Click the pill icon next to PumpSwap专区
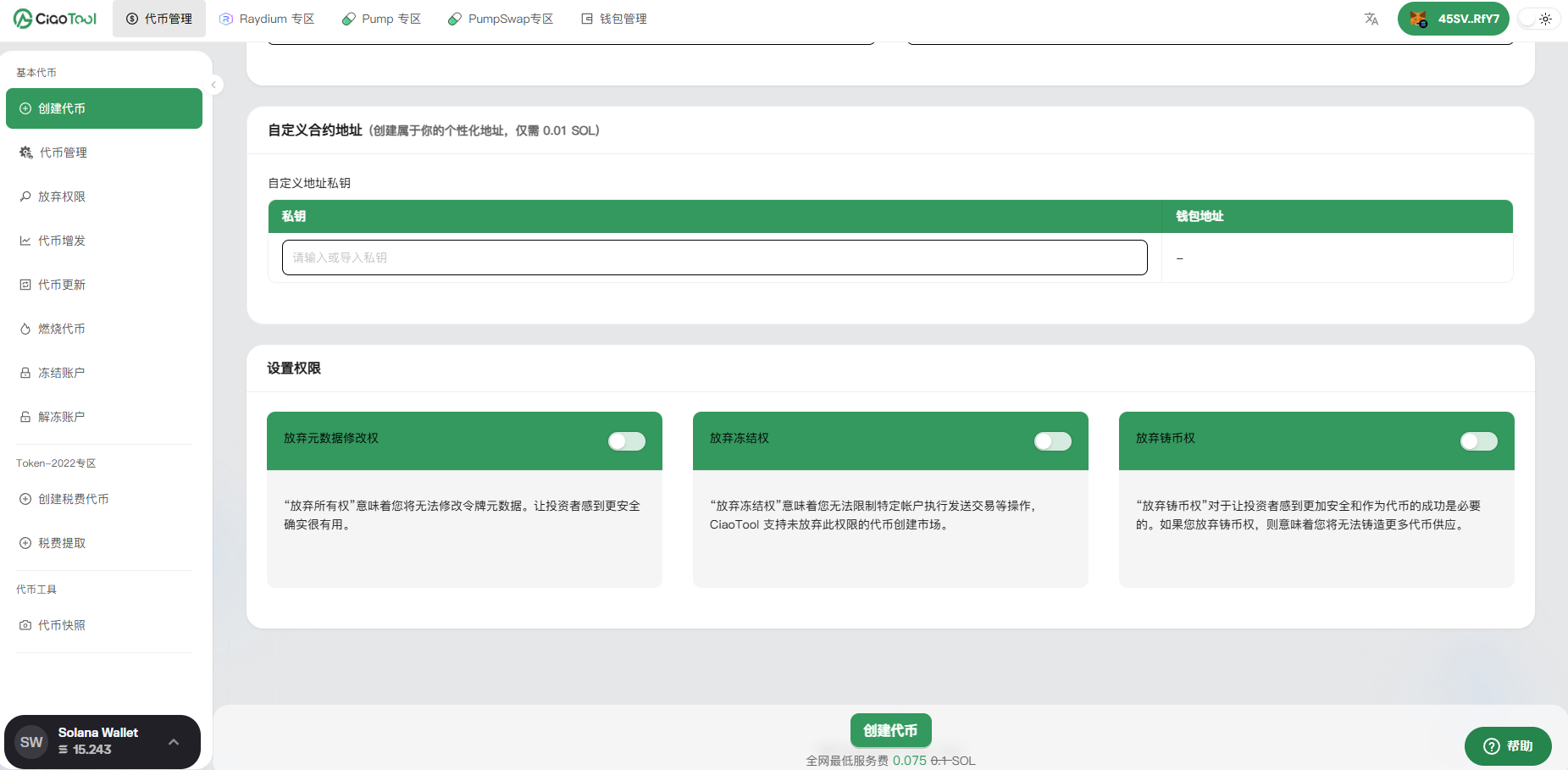The image size is (1568, 770). click(455, 19)
